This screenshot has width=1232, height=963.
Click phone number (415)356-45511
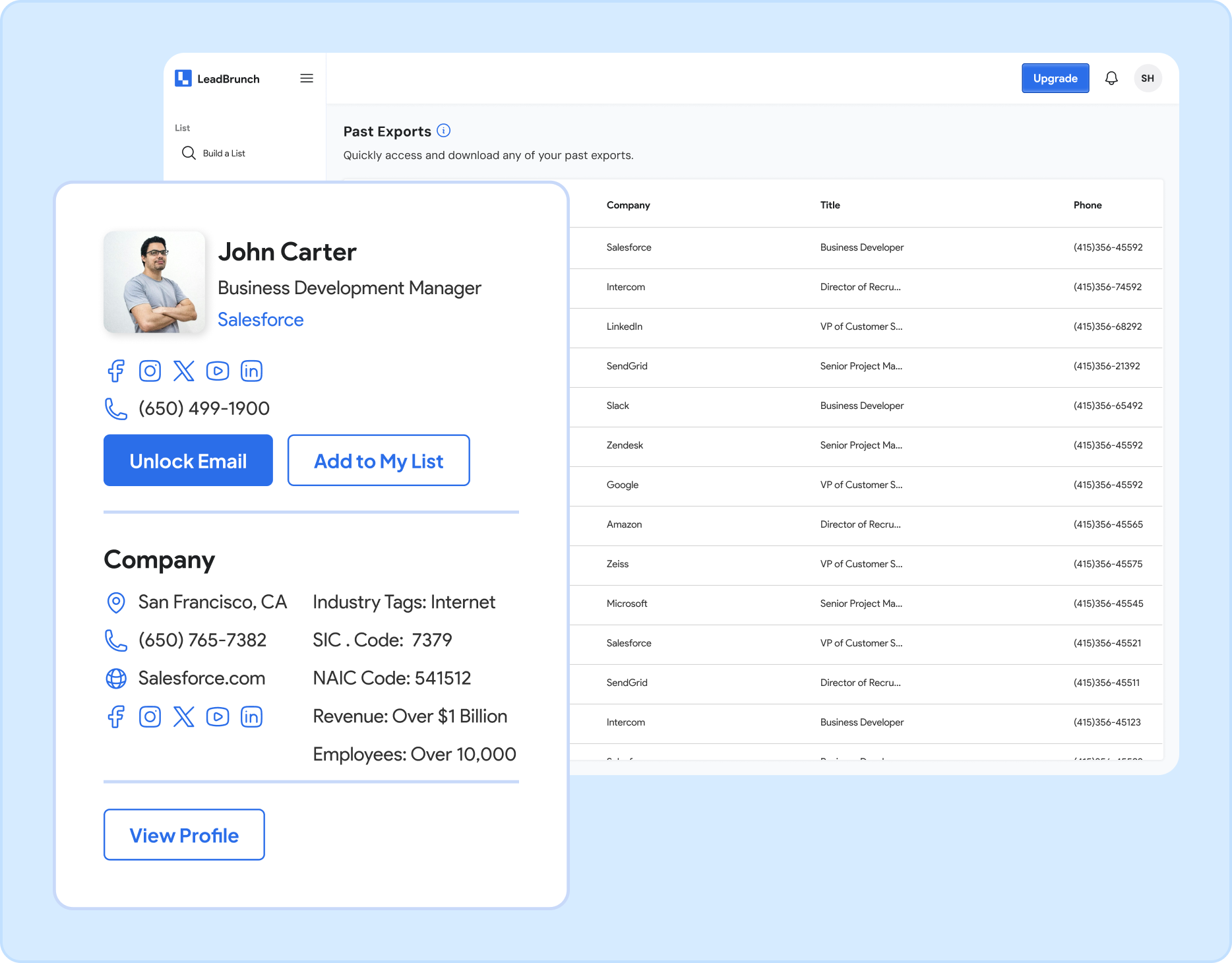[1107, 683]
